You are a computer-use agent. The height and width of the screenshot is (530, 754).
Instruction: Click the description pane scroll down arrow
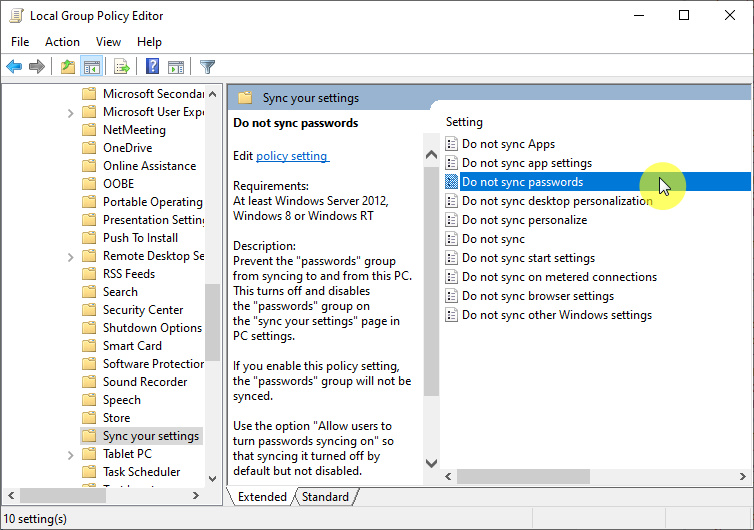click(x=432, y=463)
